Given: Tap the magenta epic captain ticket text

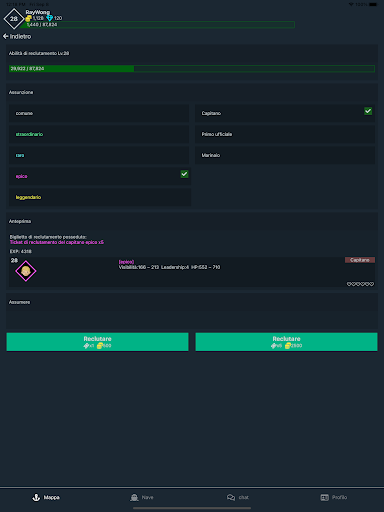Looking at the screenshot, I should point(57,242).
